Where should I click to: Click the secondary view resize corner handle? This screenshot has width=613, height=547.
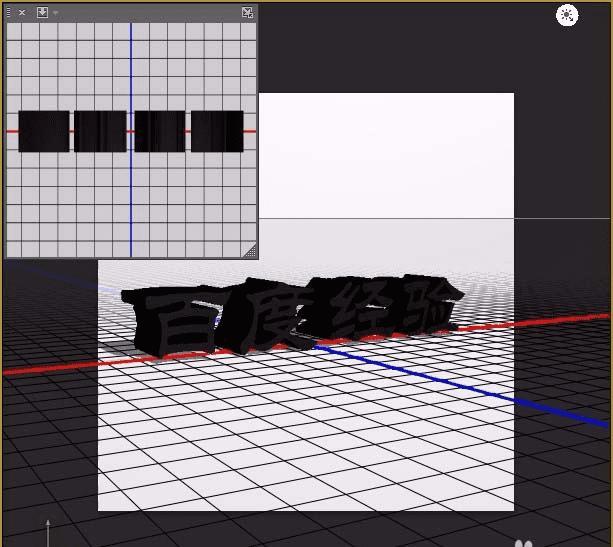(250, 251)
